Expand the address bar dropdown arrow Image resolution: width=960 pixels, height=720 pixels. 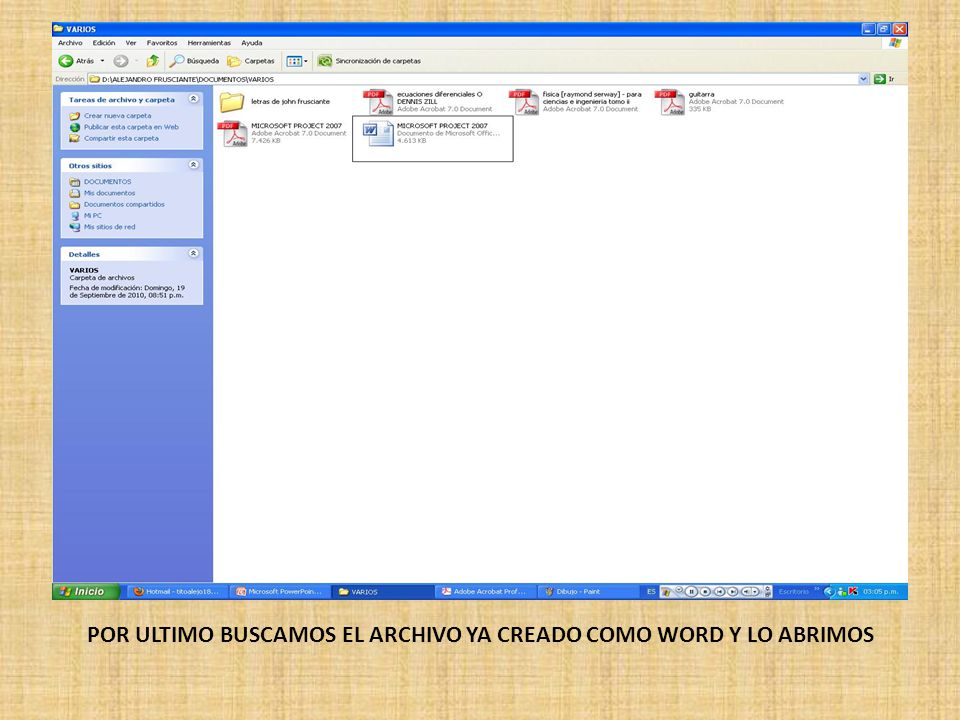coord(863,79)
